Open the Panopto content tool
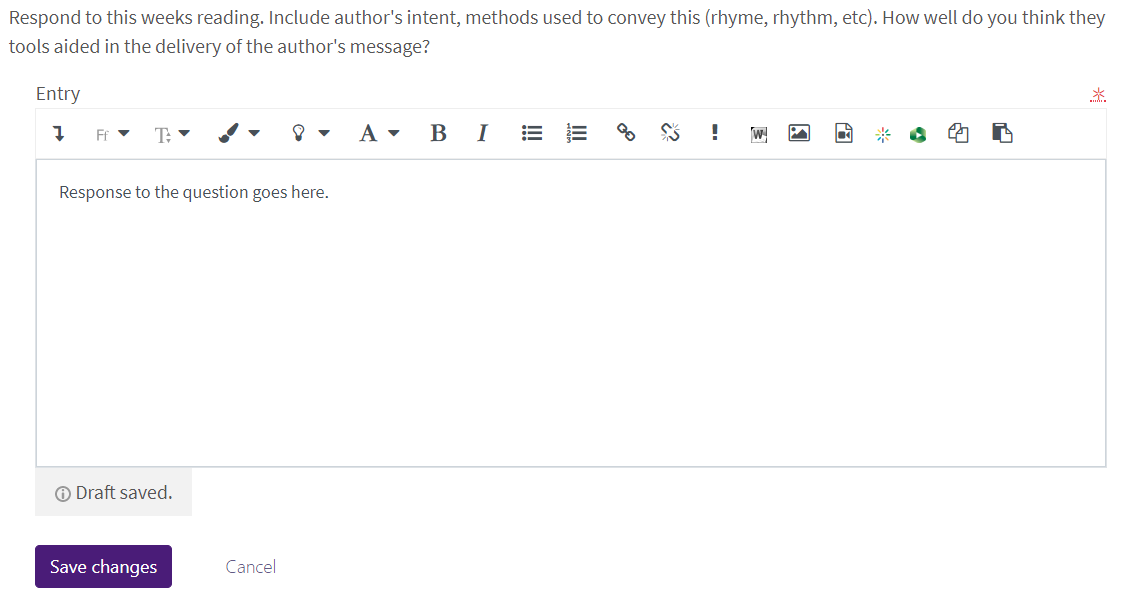The image size is (1140, 602). [917, 132]
